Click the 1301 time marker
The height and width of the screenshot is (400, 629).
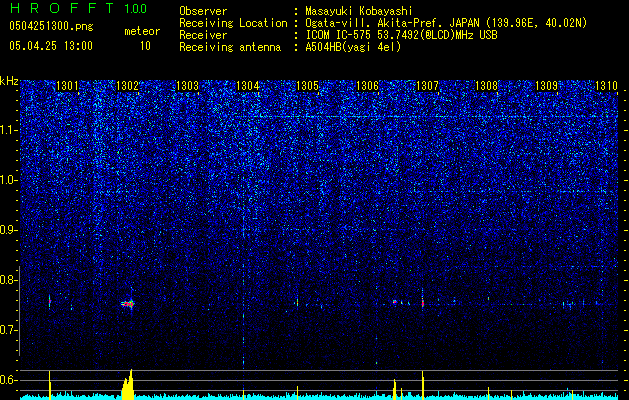tap(67, 85)
